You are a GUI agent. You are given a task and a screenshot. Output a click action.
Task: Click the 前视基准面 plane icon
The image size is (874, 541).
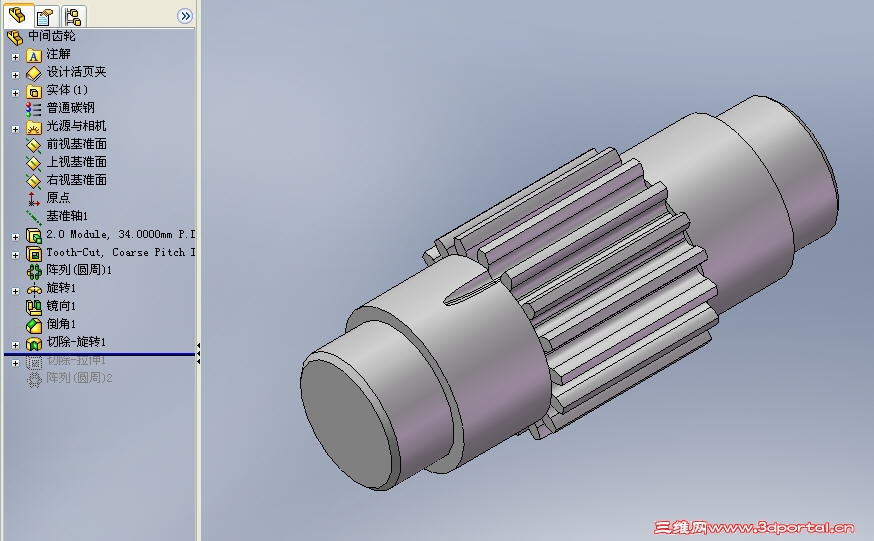[33, 145]
